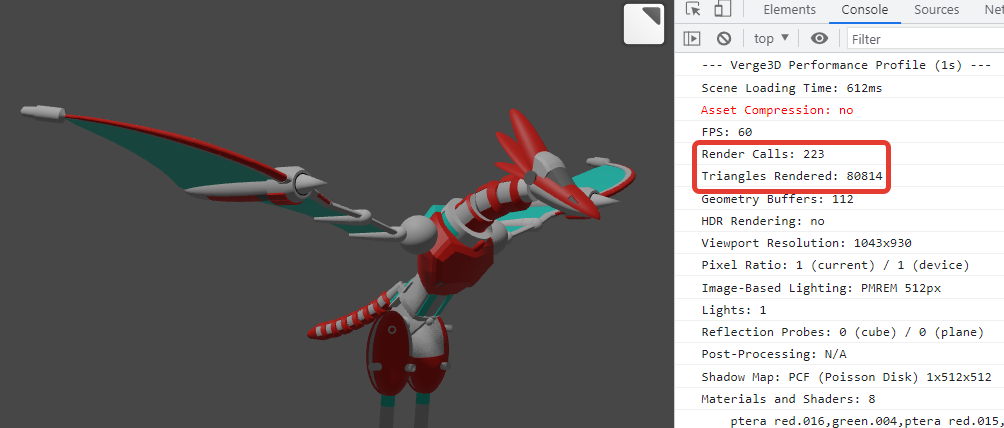
Task: Click the white corner button in viewport
Action: [644, 24]
